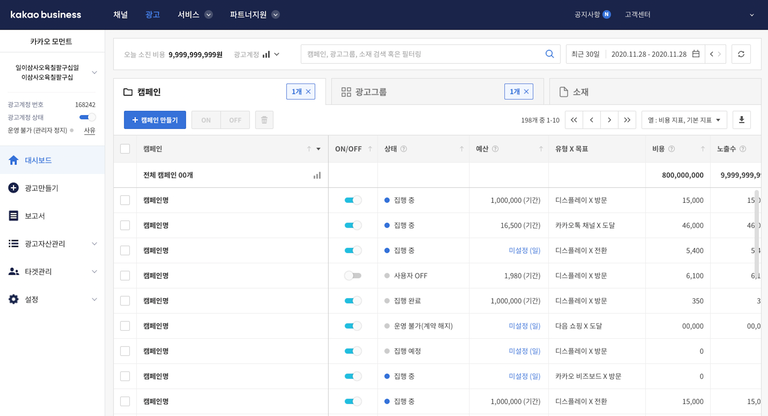Screen dimensions: 768x416
Task: Turn on the 사용자 OFF campaign switch
Action: 352,275
